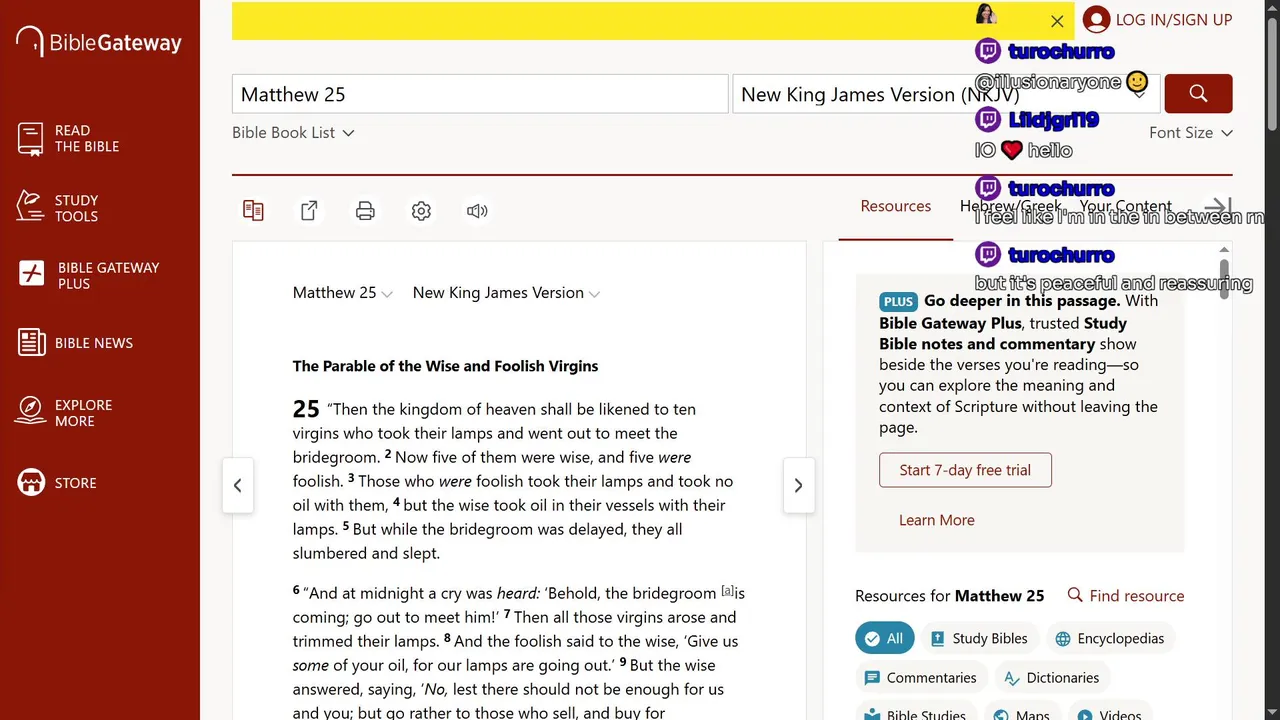
Task: Filter resources by Commentaries
Action: click(x=920, y=678)
